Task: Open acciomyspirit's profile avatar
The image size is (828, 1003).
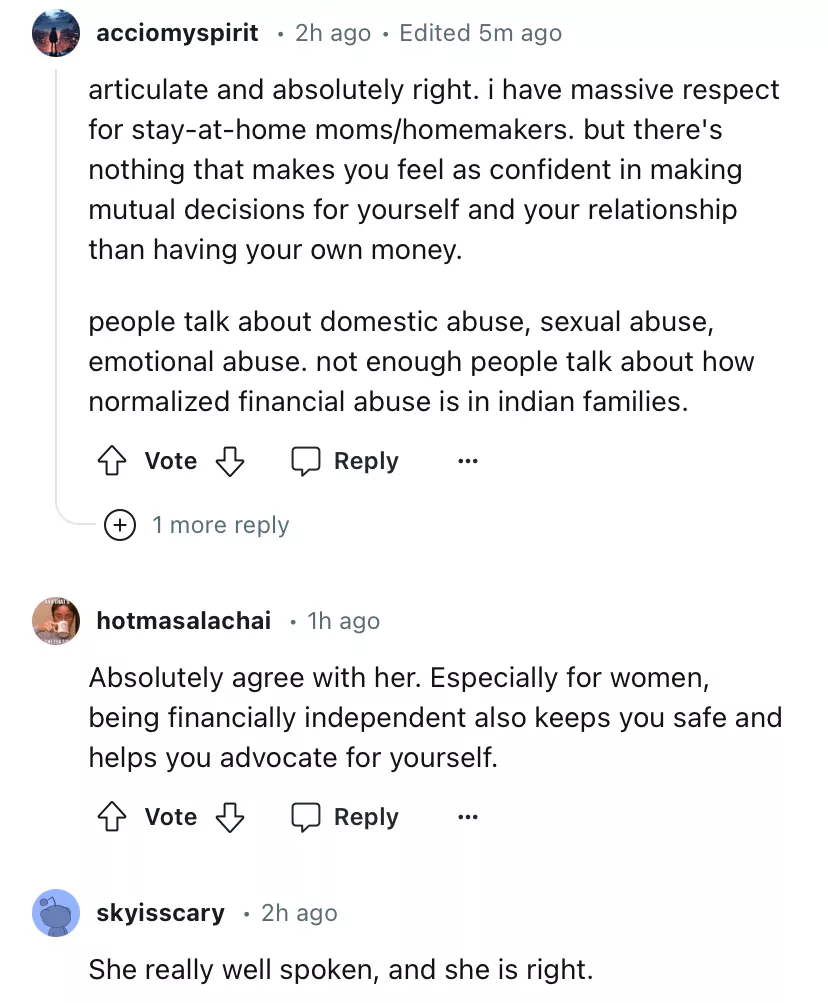Action: coord(56,33)
